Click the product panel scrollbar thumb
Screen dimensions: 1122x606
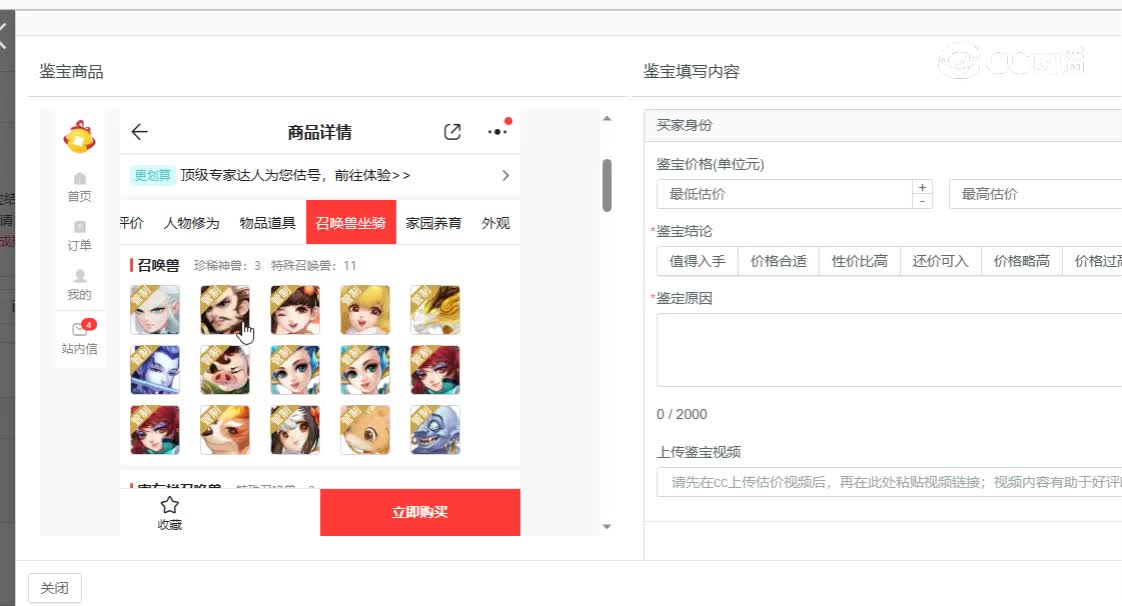[607, 185]
